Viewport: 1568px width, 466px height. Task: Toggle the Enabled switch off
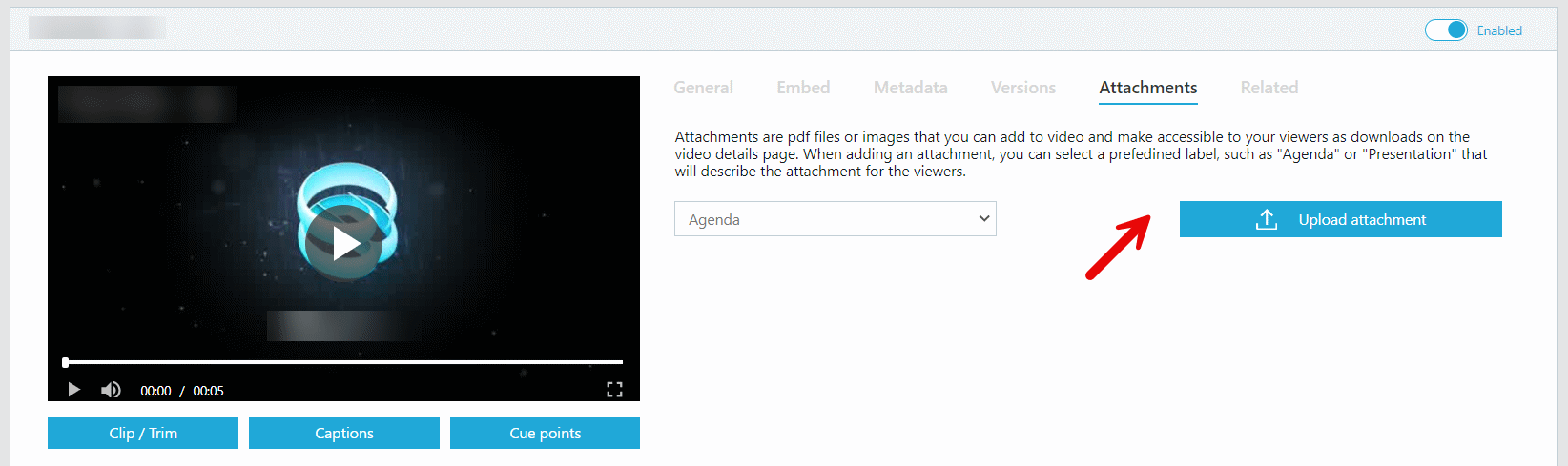point(1446,30)
